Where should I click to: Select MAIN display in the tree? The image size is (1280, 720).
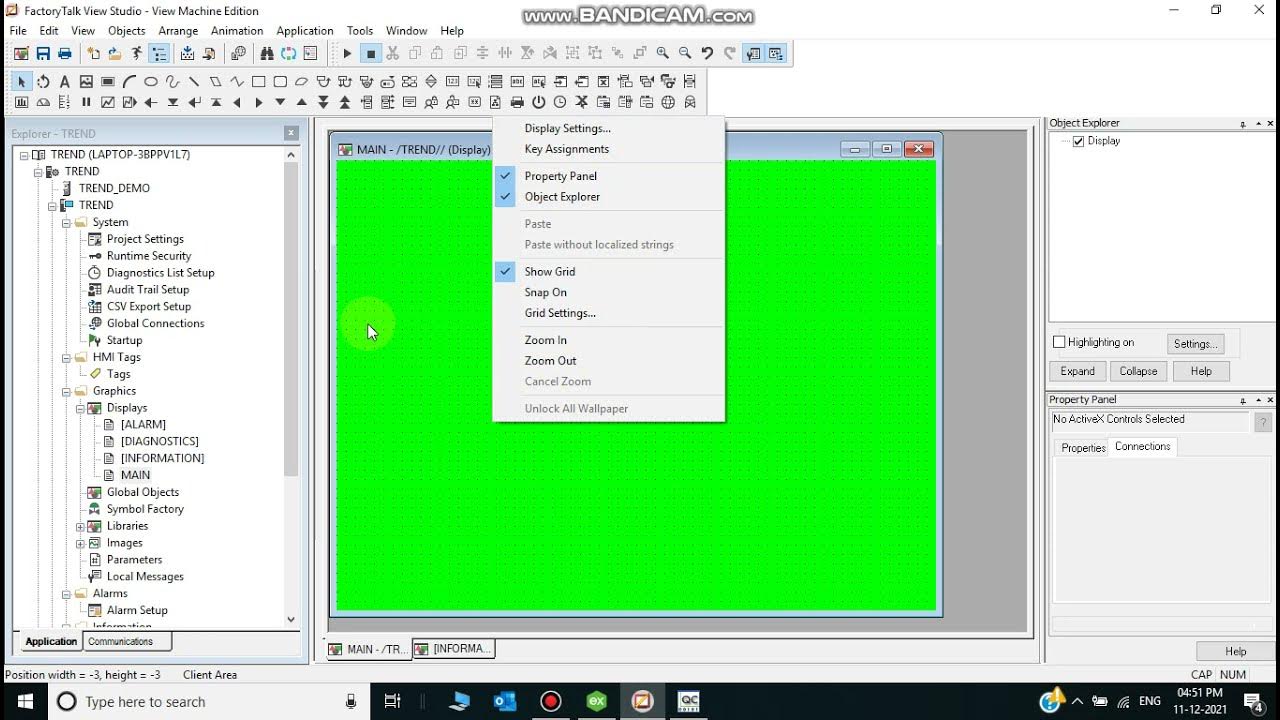point(135,475)
